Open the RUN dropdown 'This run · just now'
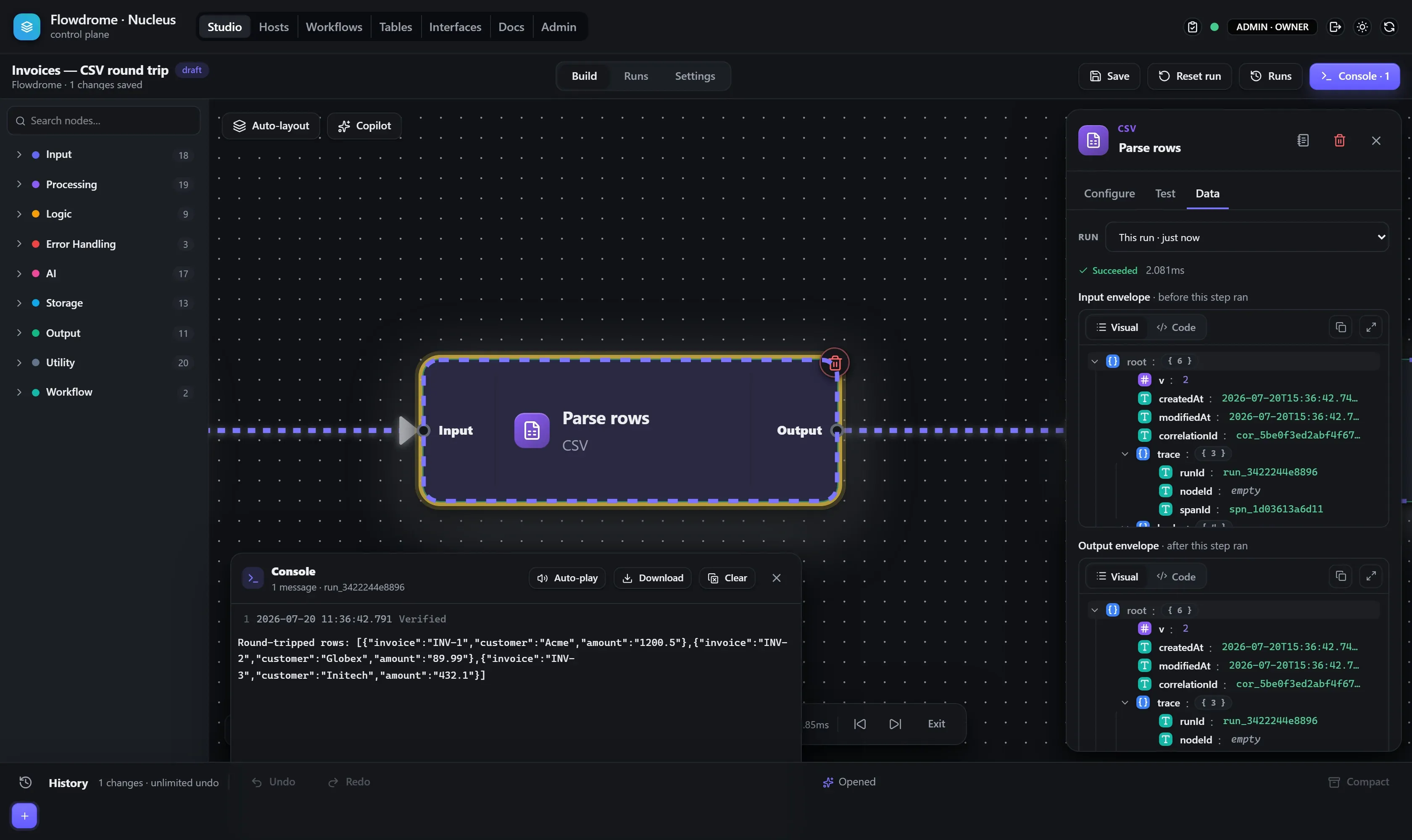The image size is (1412, 840). point(1246,237)
